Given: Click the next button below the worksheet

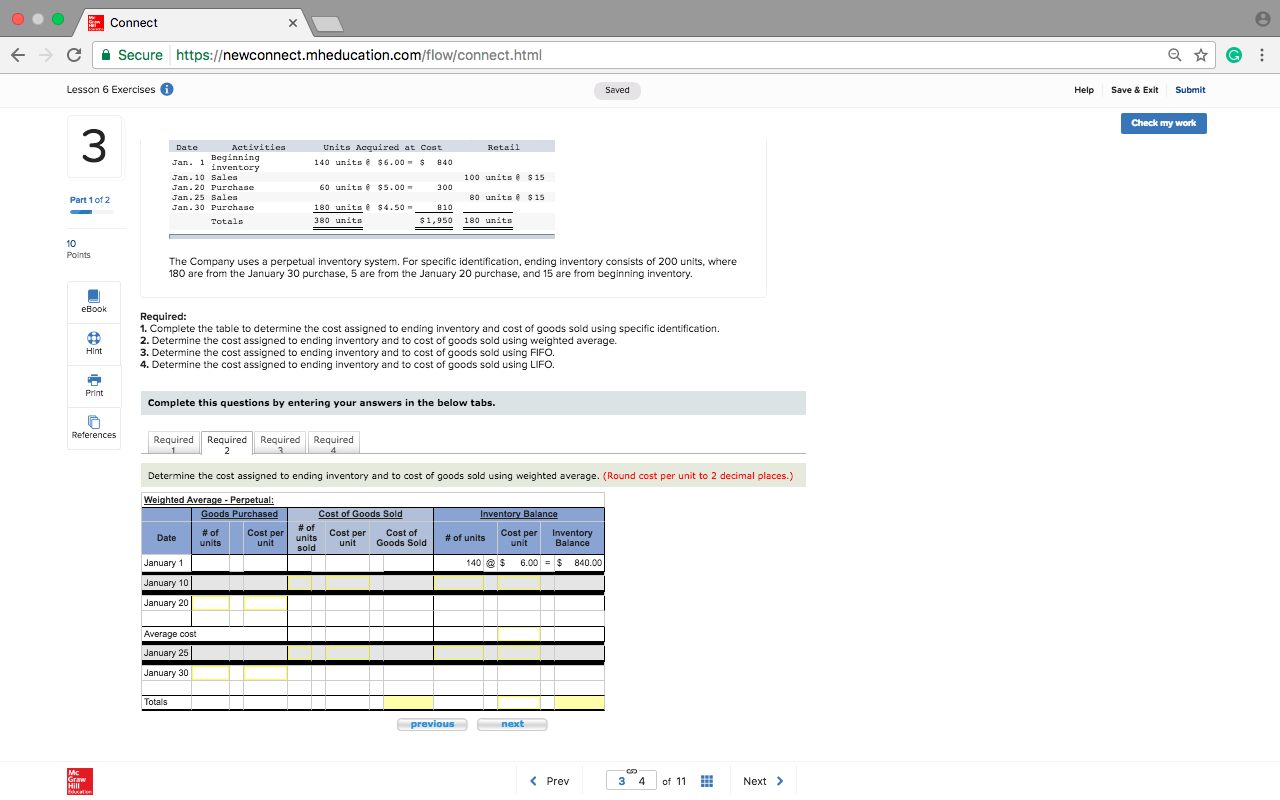Looking at the screenshot, I should [512, 723].
